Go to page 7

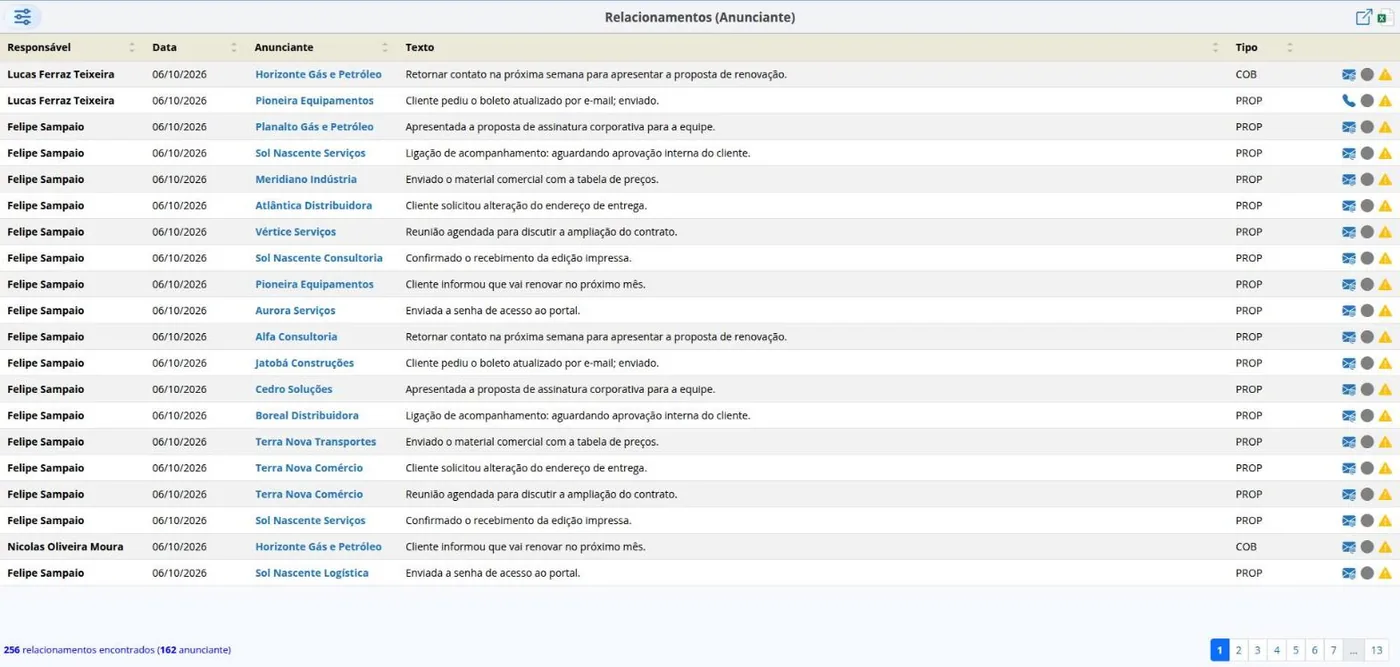click(1334, 650)
